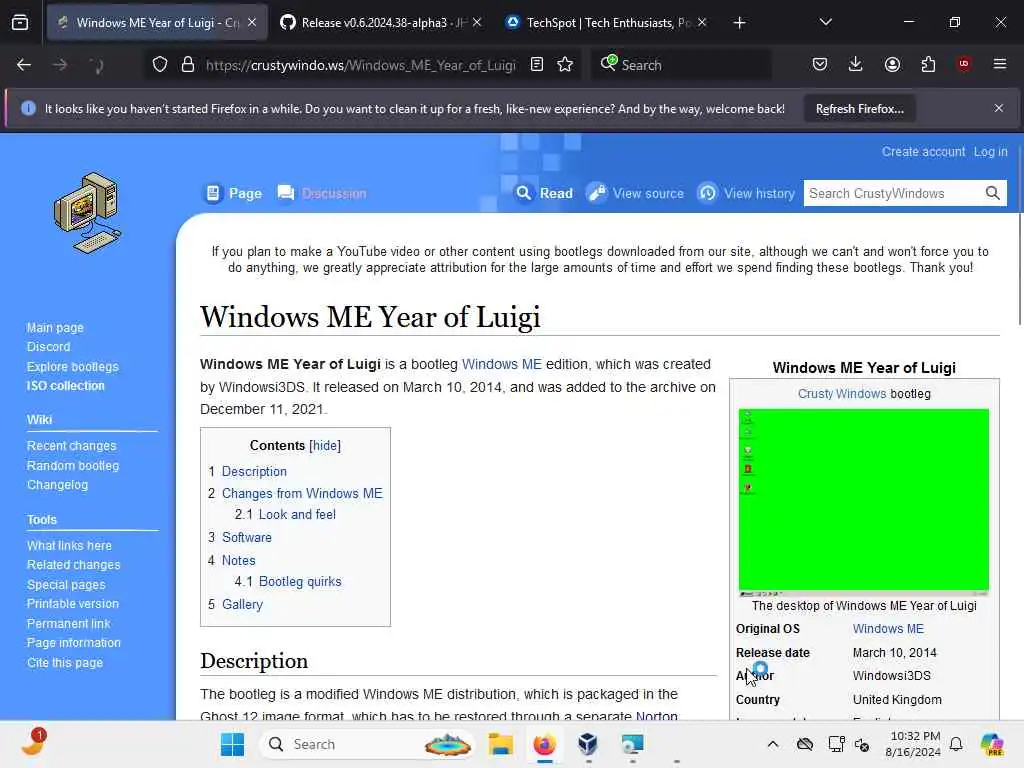Submit wiki search with magnifier icon
Viewport: 1024px width, 768px height.
993,193
